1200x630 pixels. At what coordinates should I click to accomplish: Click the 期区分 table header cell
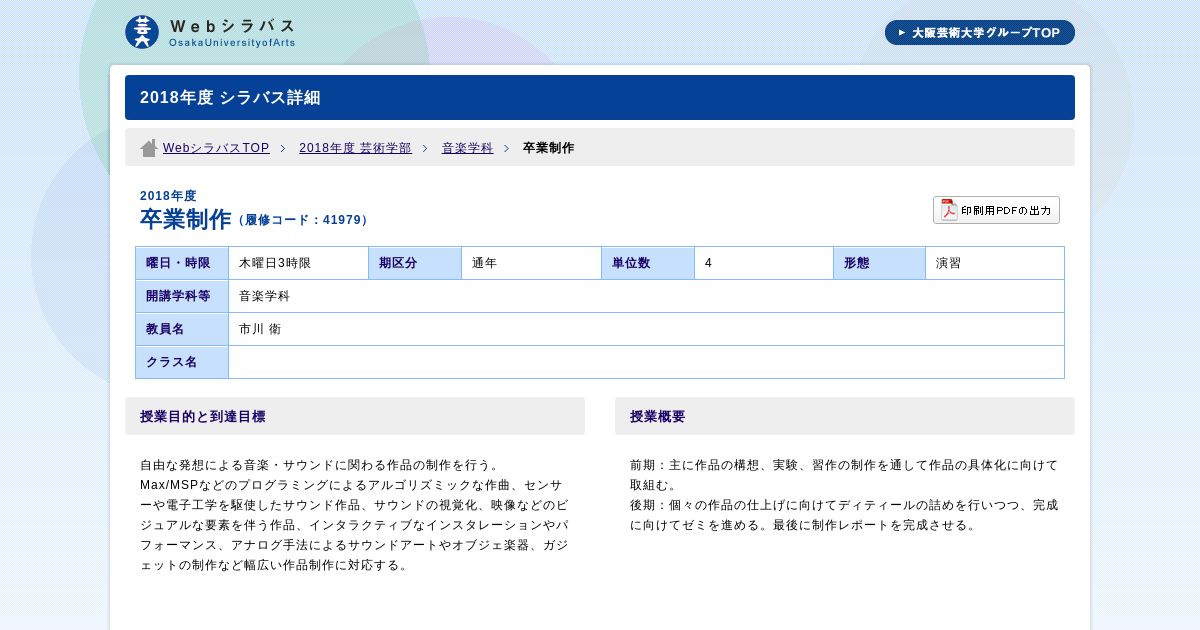pyautogui.click(x=415, y=263)
